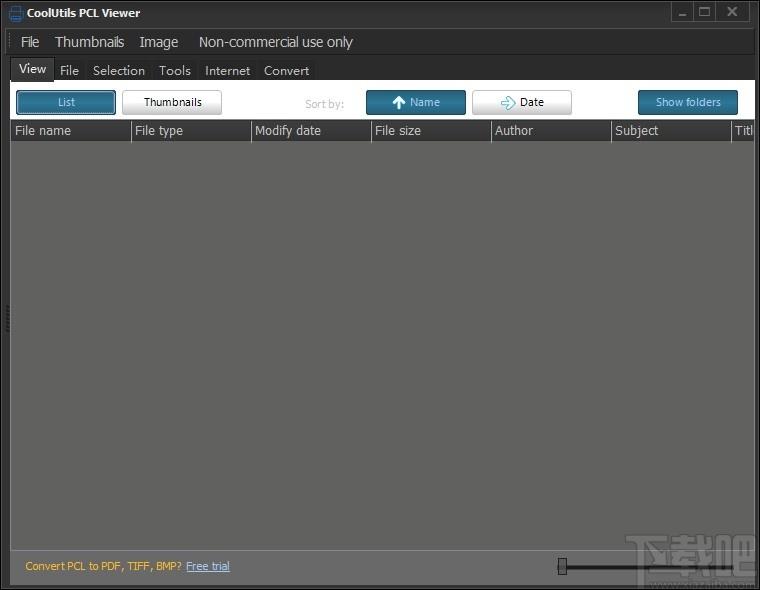Switch to the Selection tab
This screenshot has height=590, width=760.
[x=119, y=70]
